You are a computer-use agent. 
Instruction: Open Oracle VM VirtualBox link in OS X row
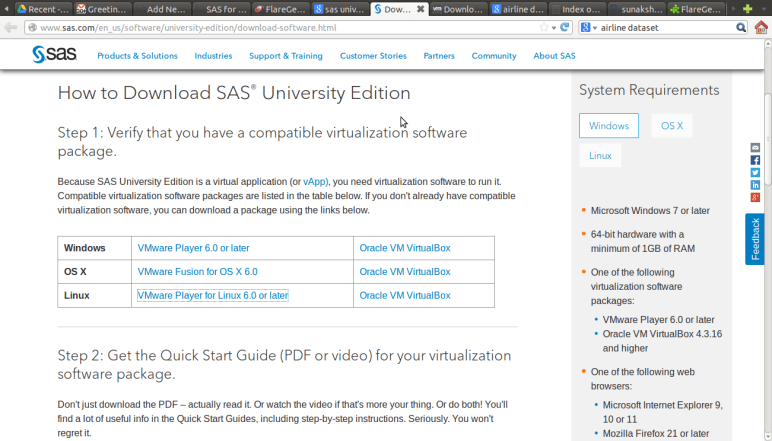click(405, 272)
